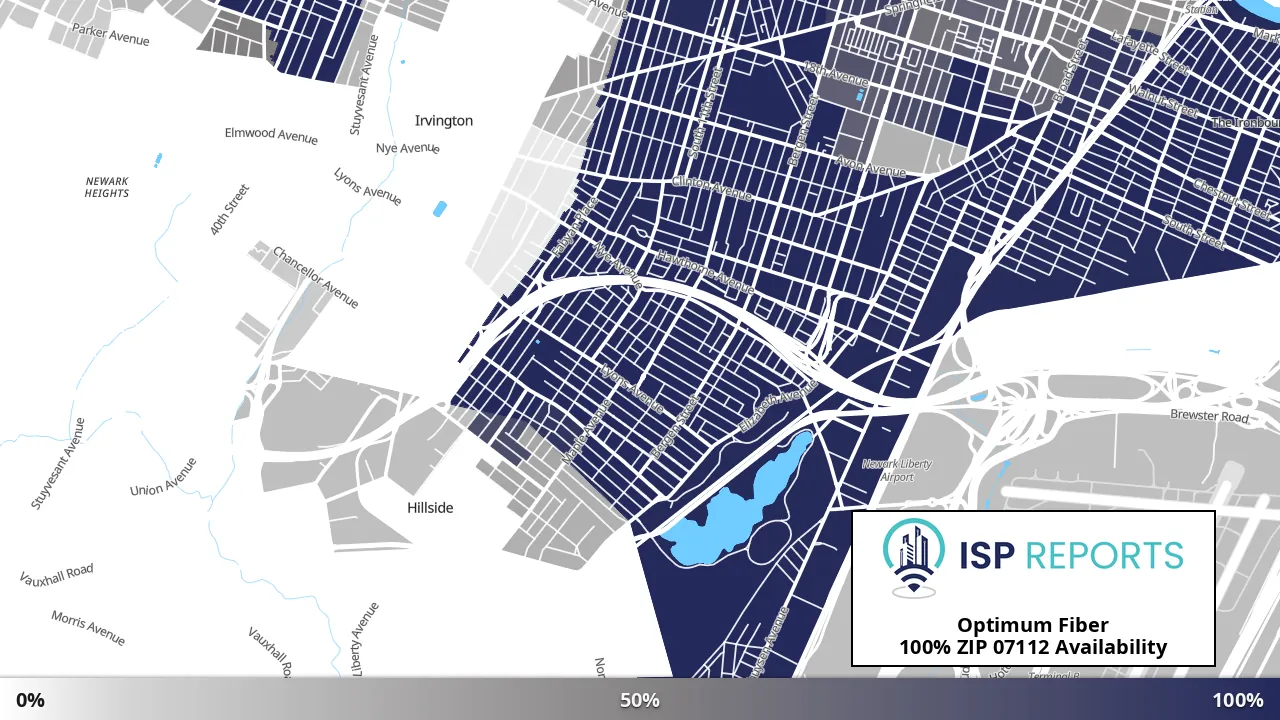The image size is (1280, 720).
Task: Click The Ironbound neighborhood label
Action: (1245, 123)
